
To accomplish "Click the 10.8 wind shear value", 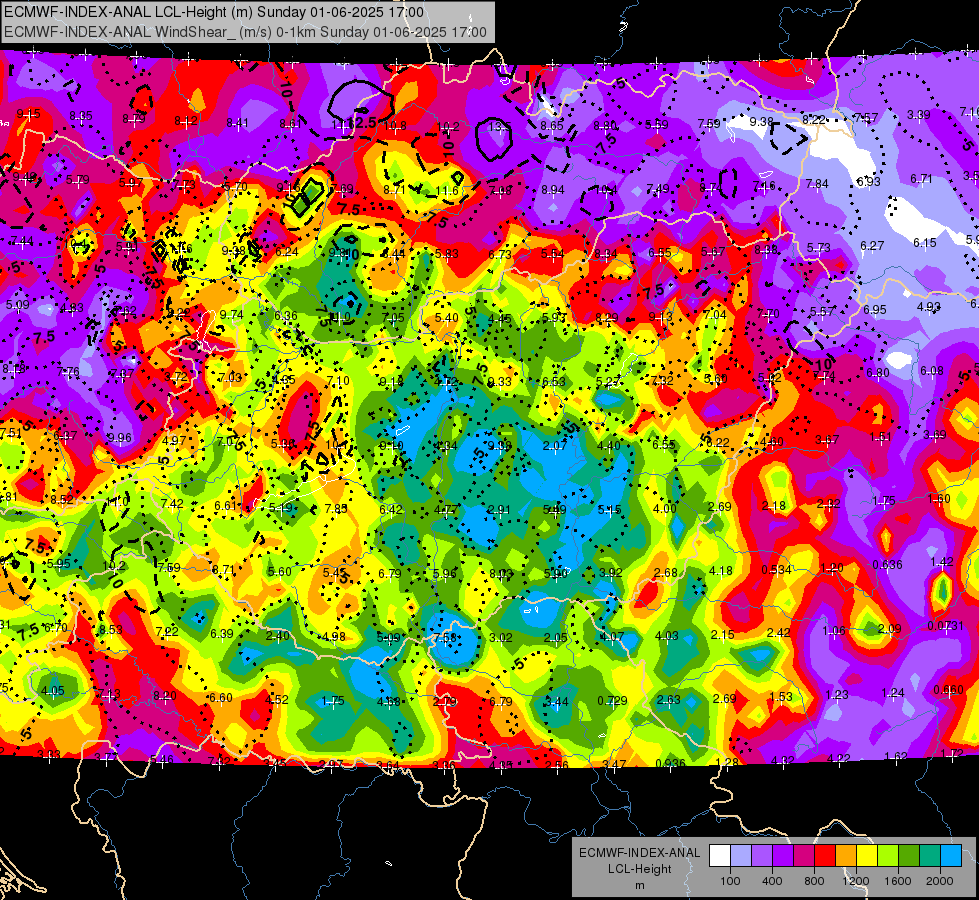I will pos(395,126).
